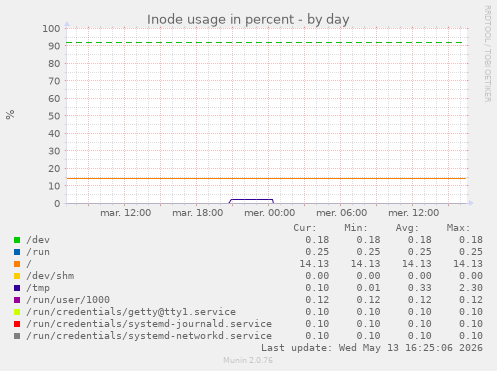Click the y-axis value 90
The width and height of the screenshot is (497, 371).
tap(54, 46)
